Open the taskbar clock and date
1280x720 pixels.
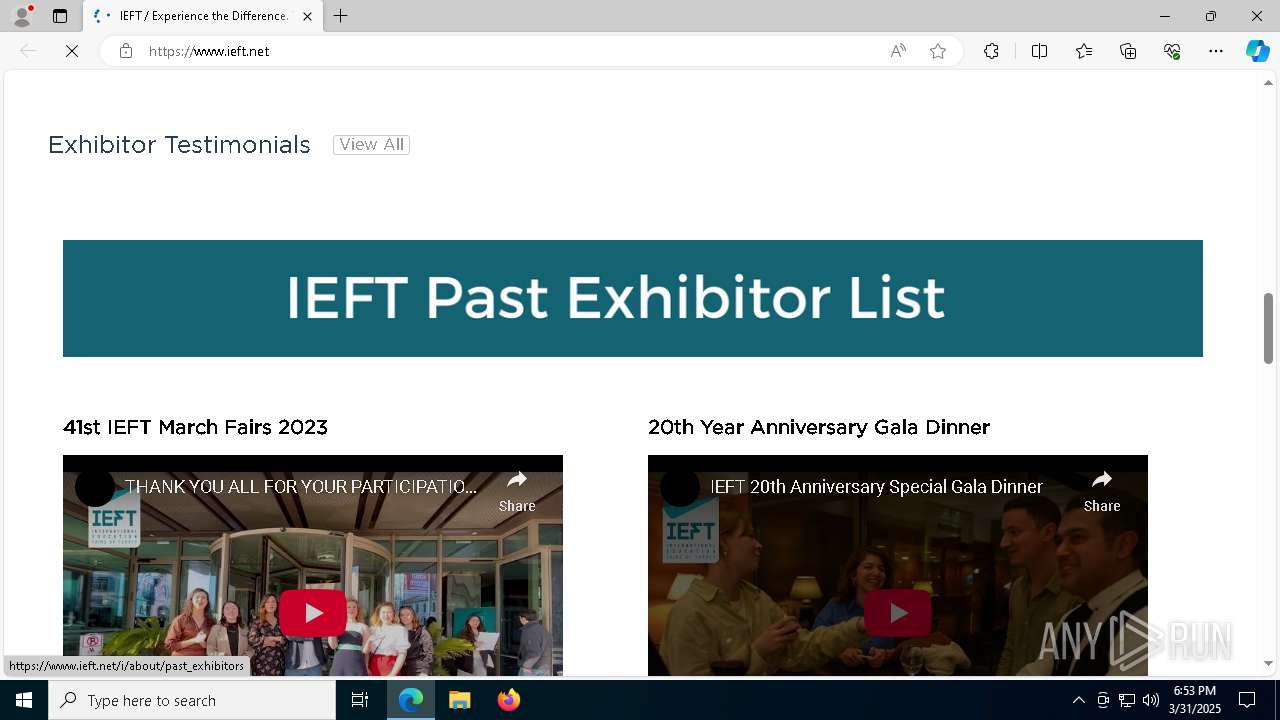coord(1195,700)
